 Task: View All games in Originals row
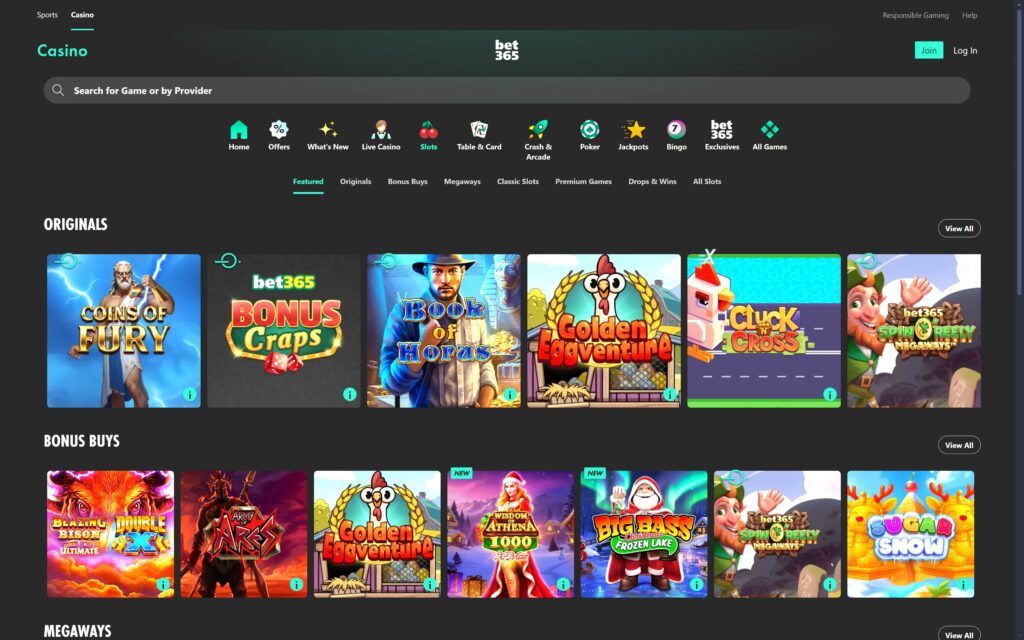click(x=958, y=228)
